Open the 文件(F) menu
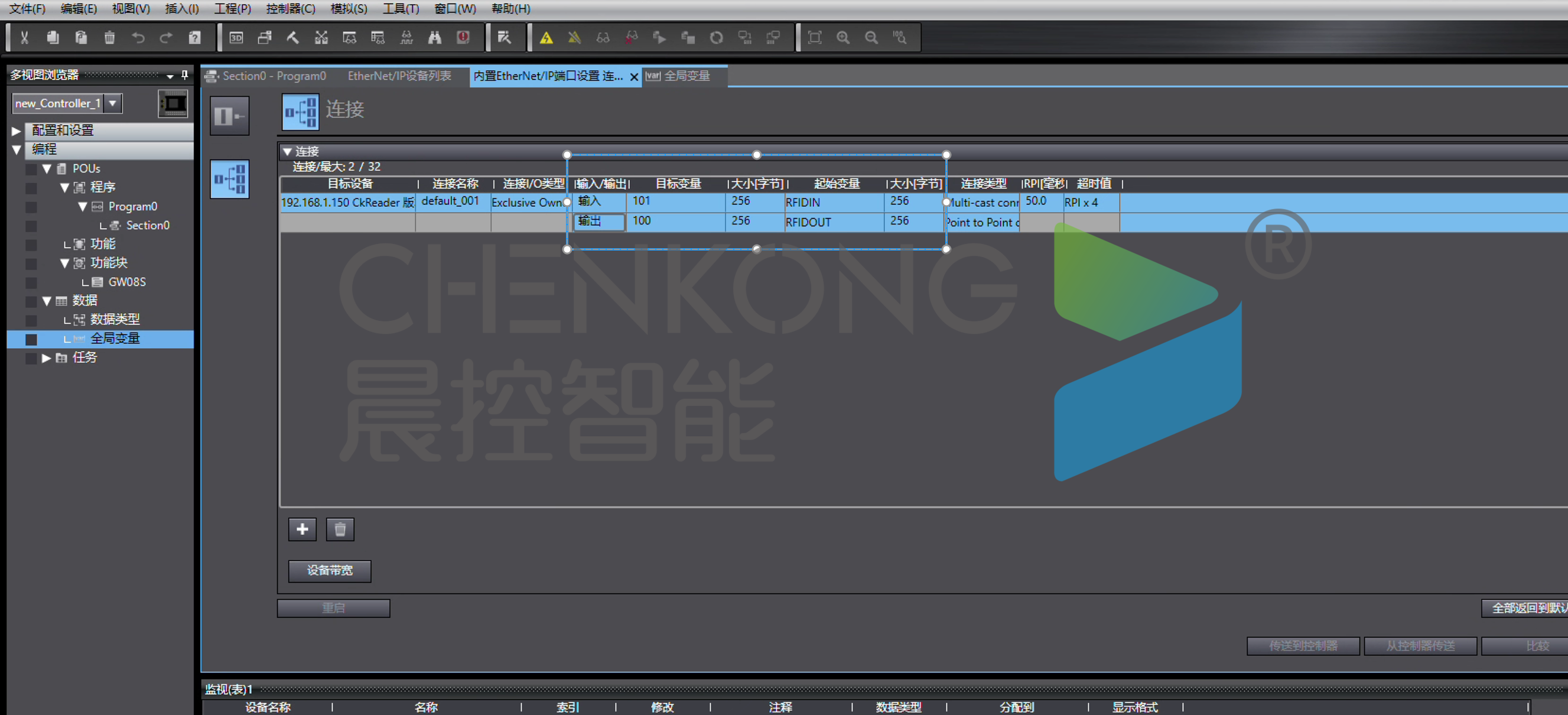The height and width of the screenshot is (715, 1568). click(28, 8)
